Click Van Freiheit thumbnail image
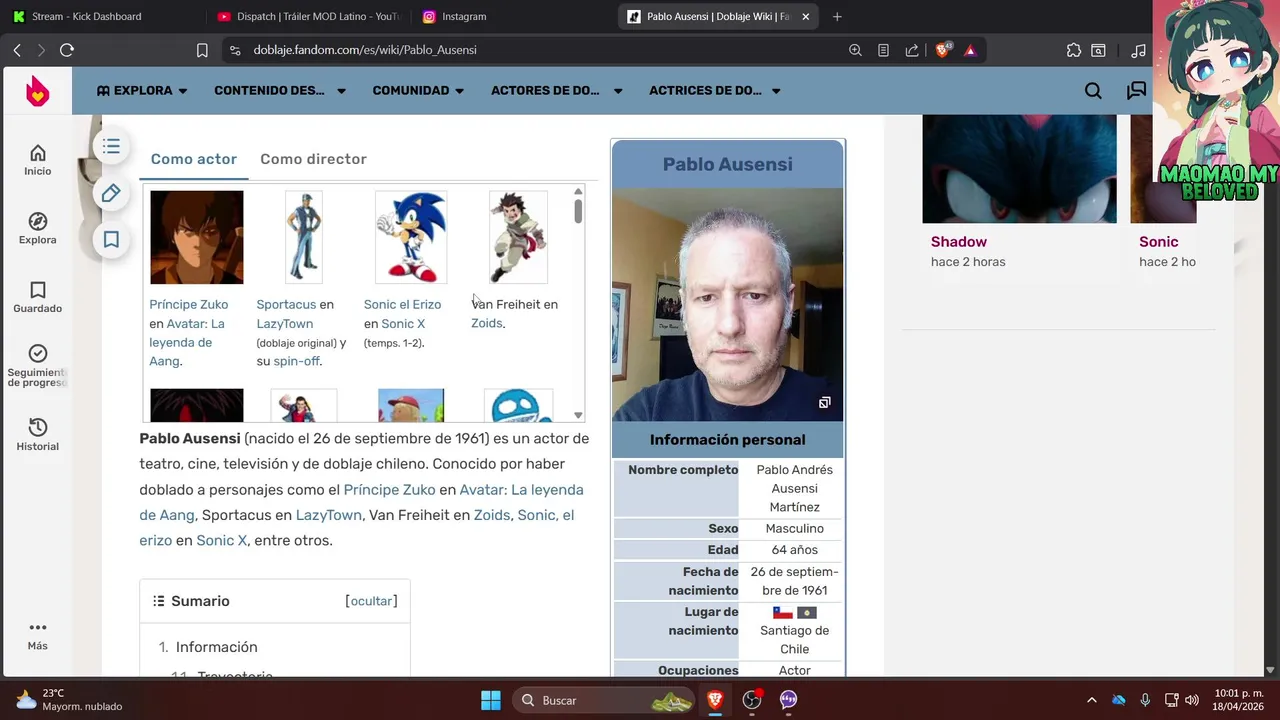The width and height of the screenshot is (1280, 720). [x=518, y=237]
